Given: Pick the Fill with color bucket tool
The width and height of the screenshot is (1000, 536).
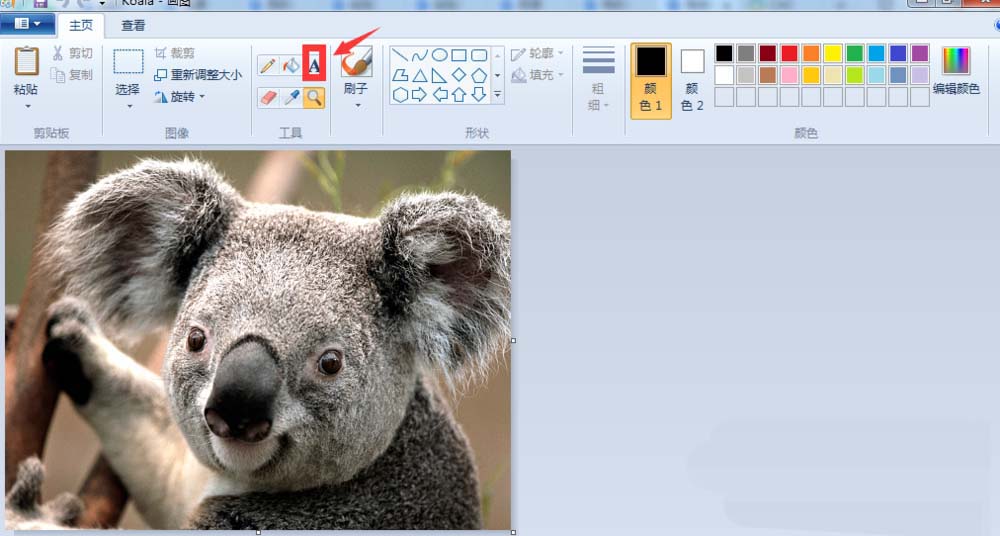Looking at the screenshot, I should click(291, 66).
